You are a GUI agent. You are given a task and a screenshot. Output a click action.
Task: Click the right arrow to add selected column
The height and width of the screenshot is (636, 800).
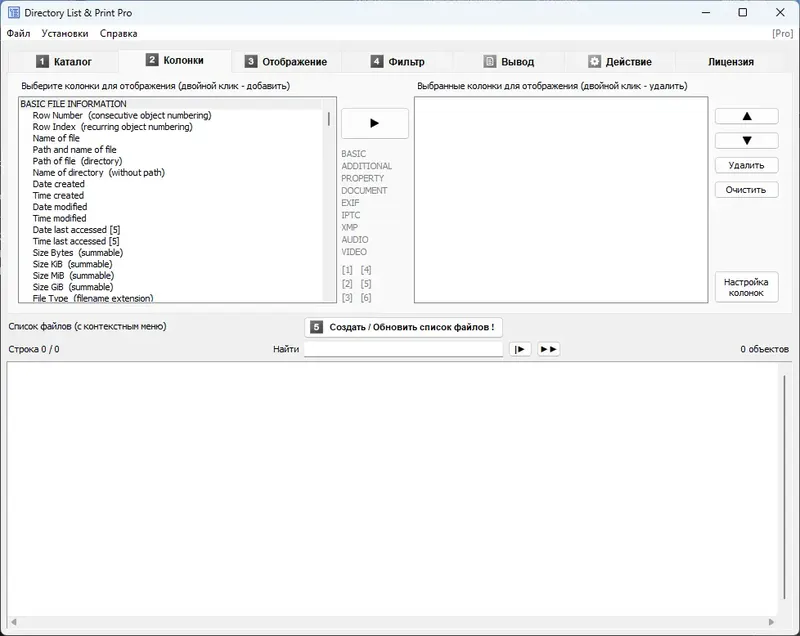(374, 123)
